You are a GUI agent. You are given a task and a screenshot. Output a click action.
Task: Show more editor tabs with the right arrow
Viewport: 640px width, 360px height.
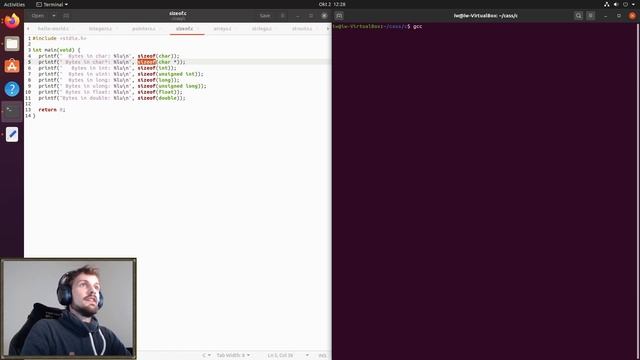(x=327, y=29)
